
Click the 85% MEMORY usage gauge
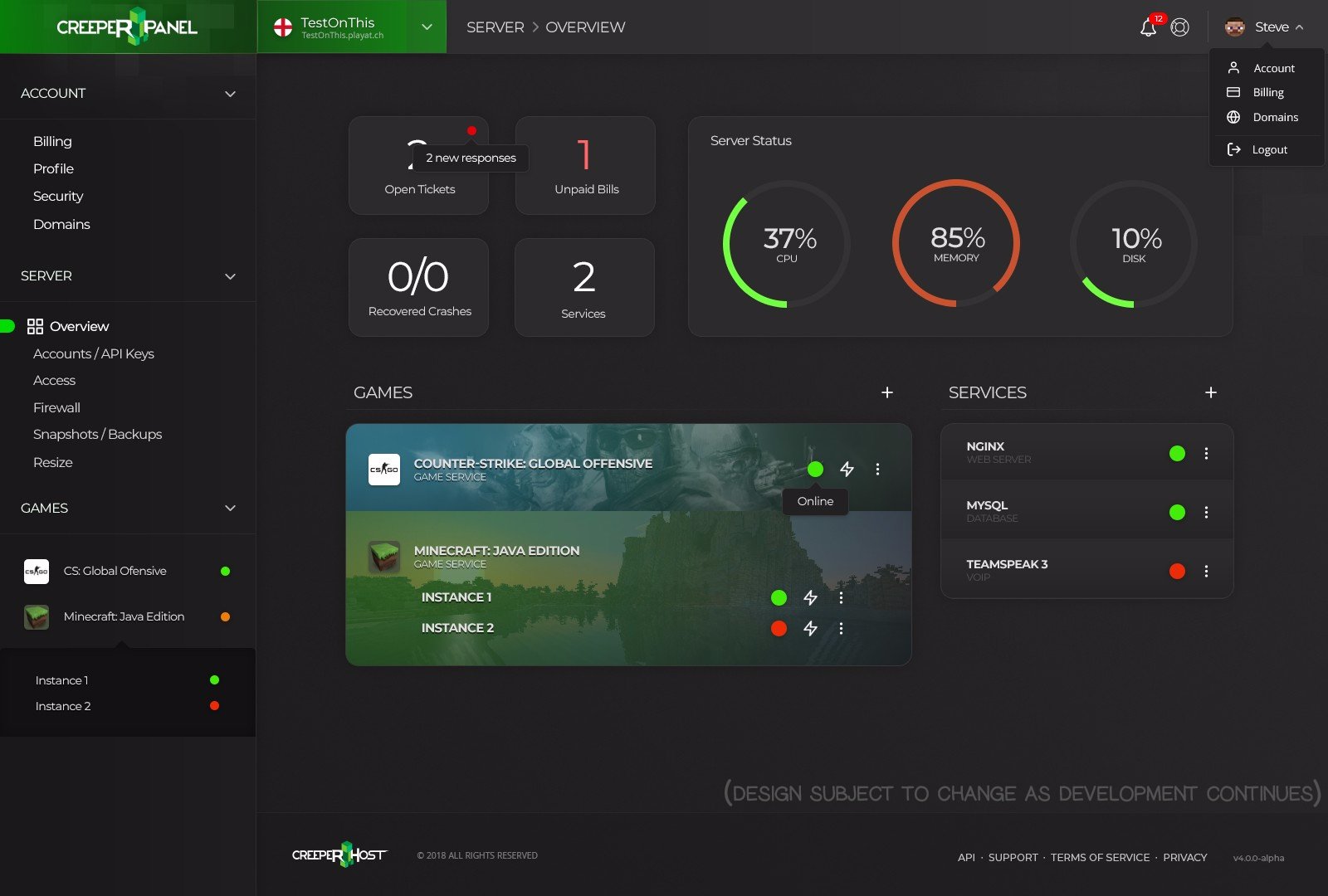point(956,243)
